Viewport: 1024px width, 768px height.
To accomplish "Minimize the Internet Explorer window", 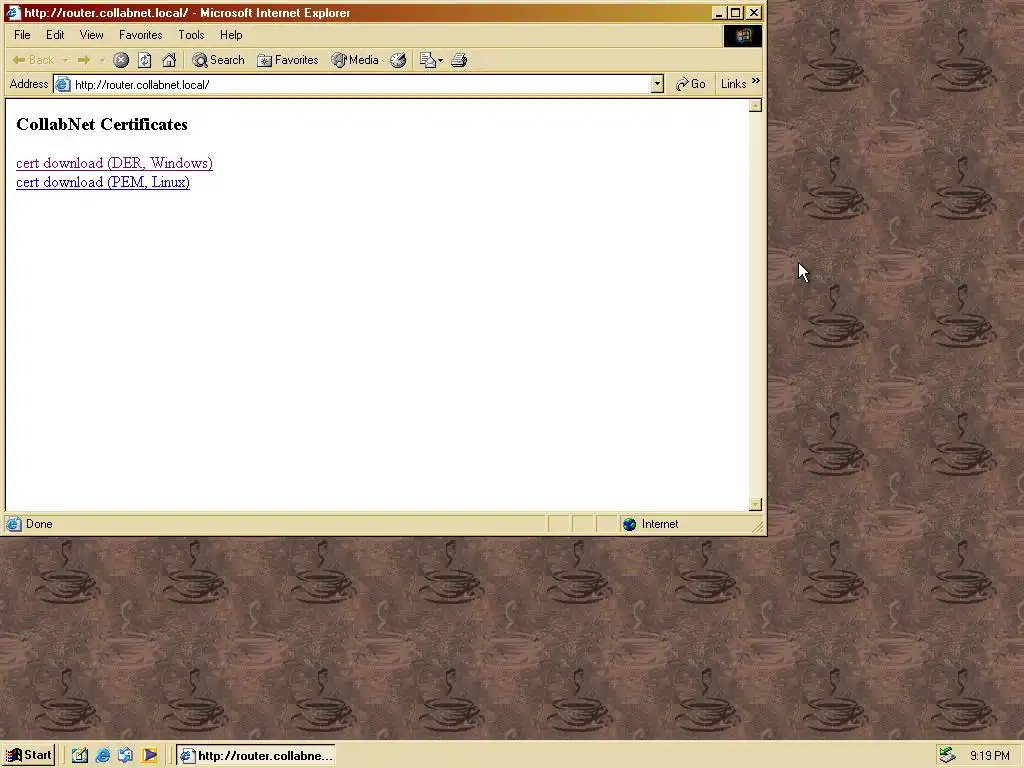I will click(719, 12).
